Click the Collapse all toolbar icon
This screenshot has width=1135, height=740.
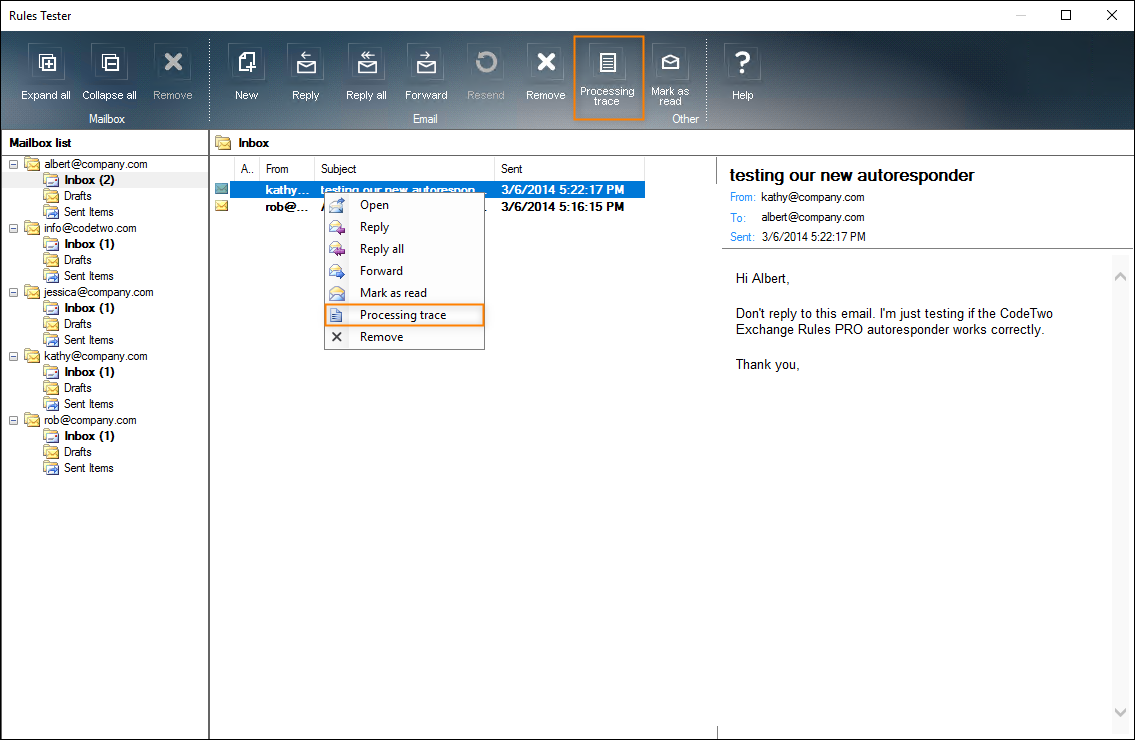point(110,63)
